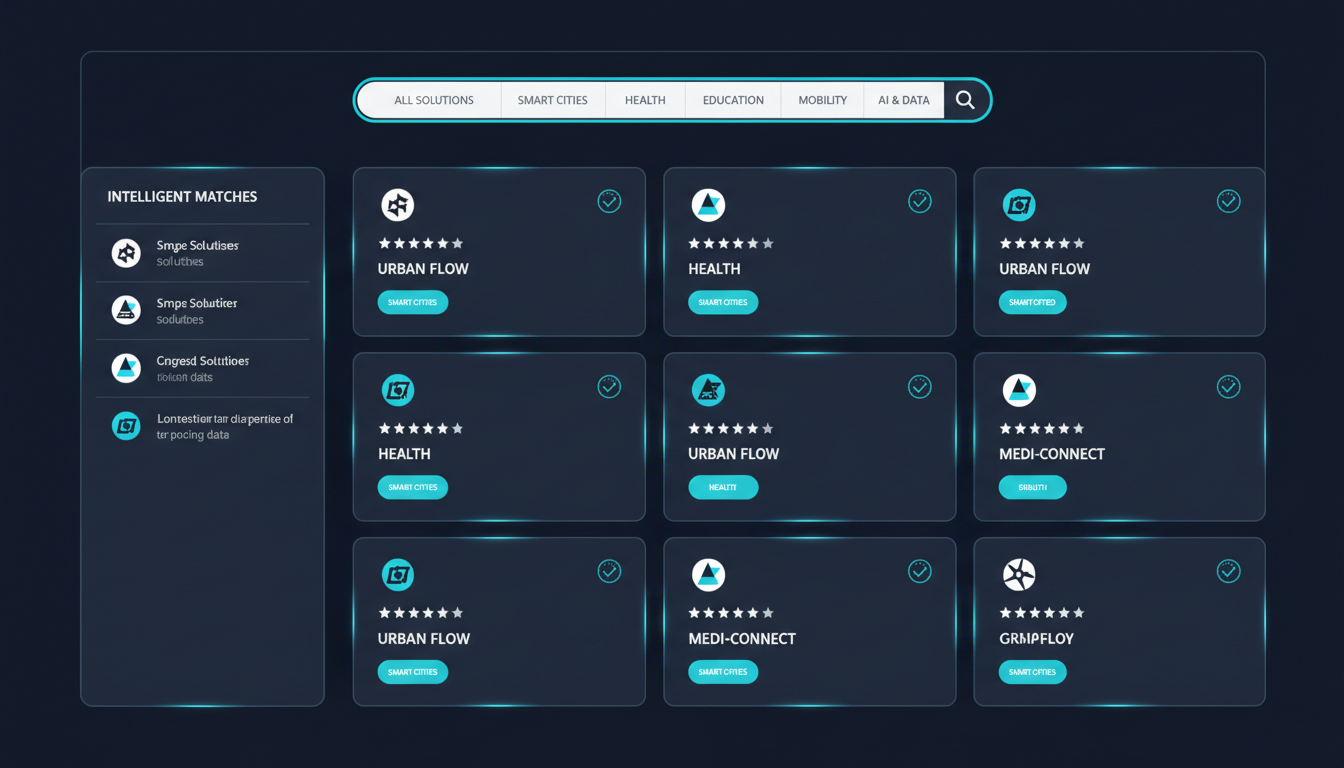Select the SMART CITIES filter tab

click(553, 100)
